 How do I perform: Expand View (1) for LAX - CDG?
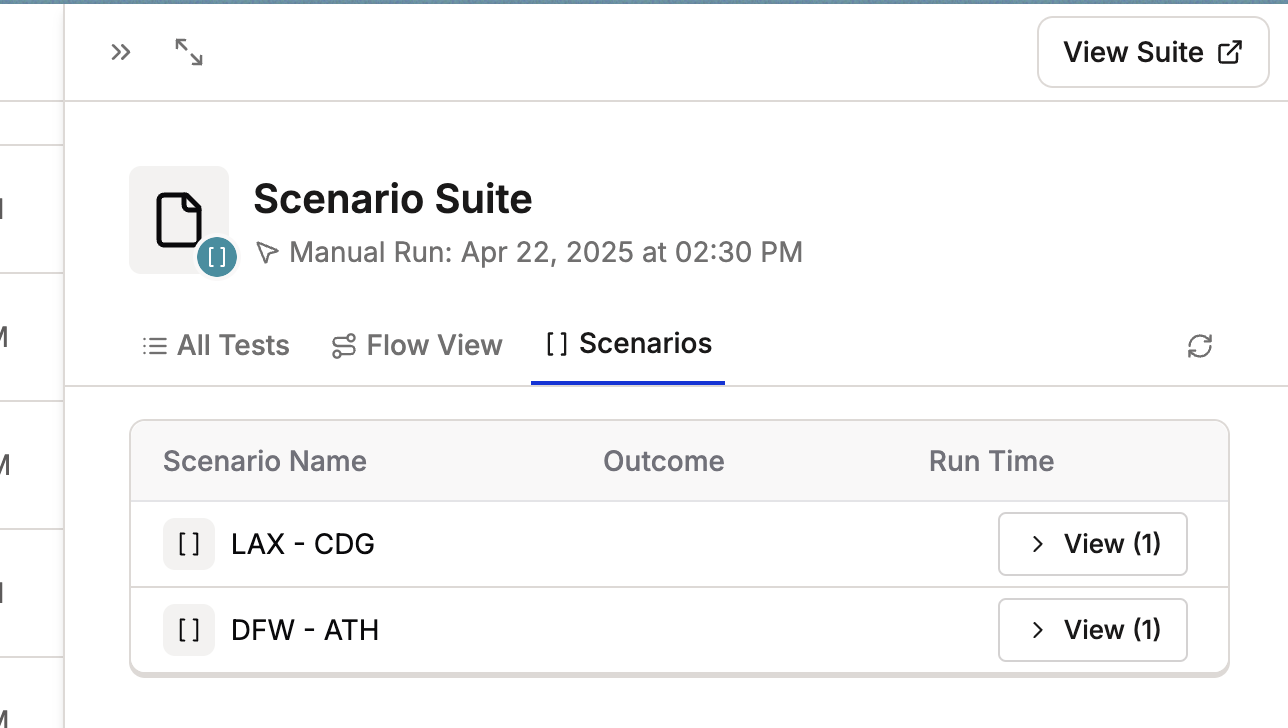[1092, 544]
